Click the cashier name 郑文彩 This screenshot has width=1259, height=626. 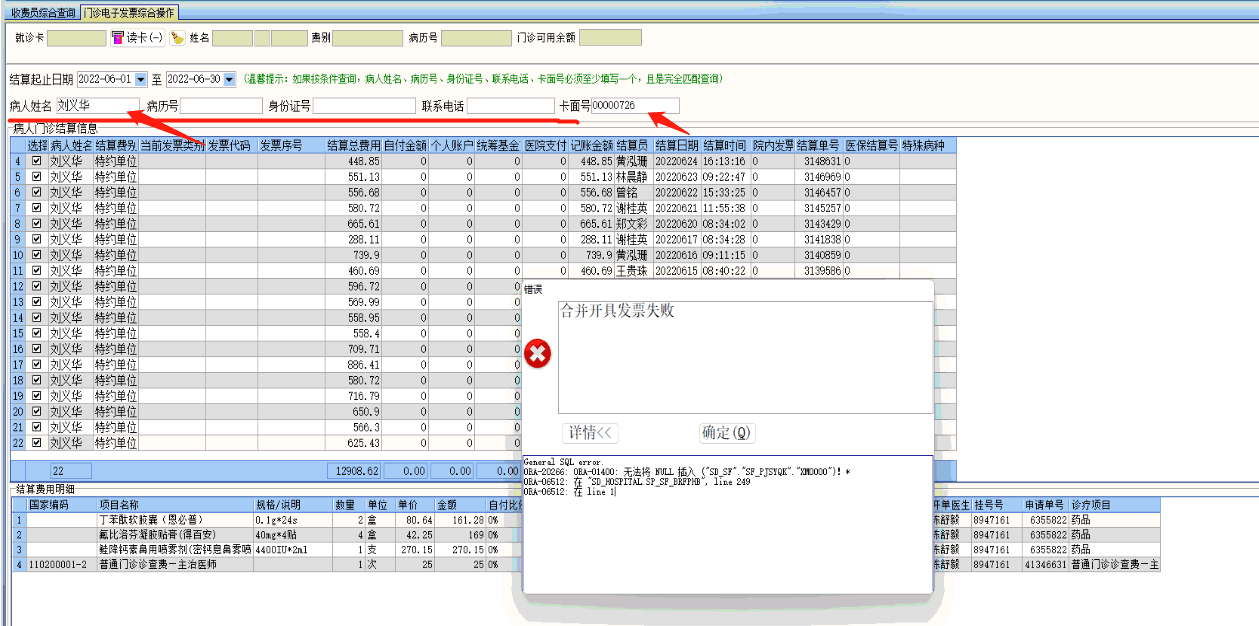634,224
